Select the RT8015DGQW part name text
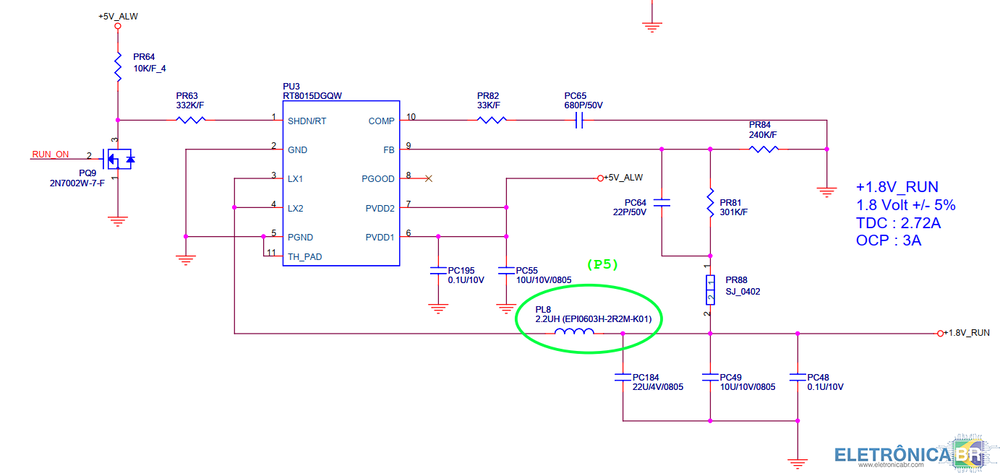The height and width of the screenshot is (473, 1000). tap(313, 96)
